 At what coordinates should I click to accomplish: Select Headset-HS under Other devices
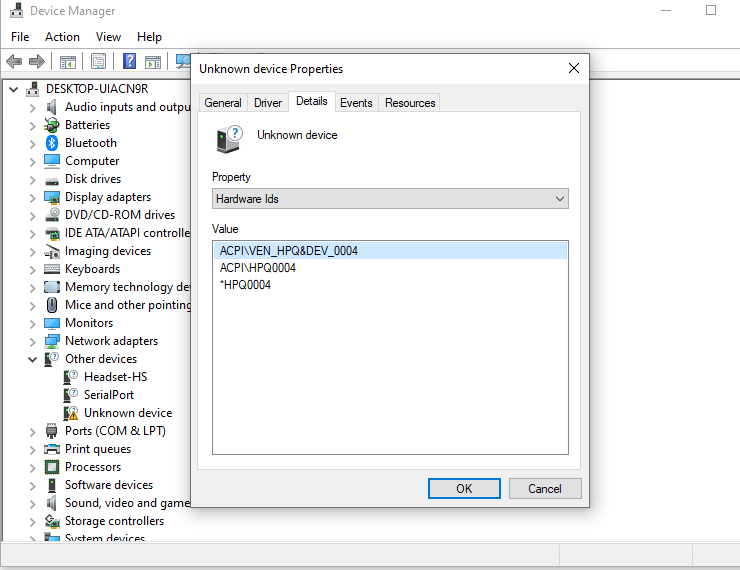point(116,377)
